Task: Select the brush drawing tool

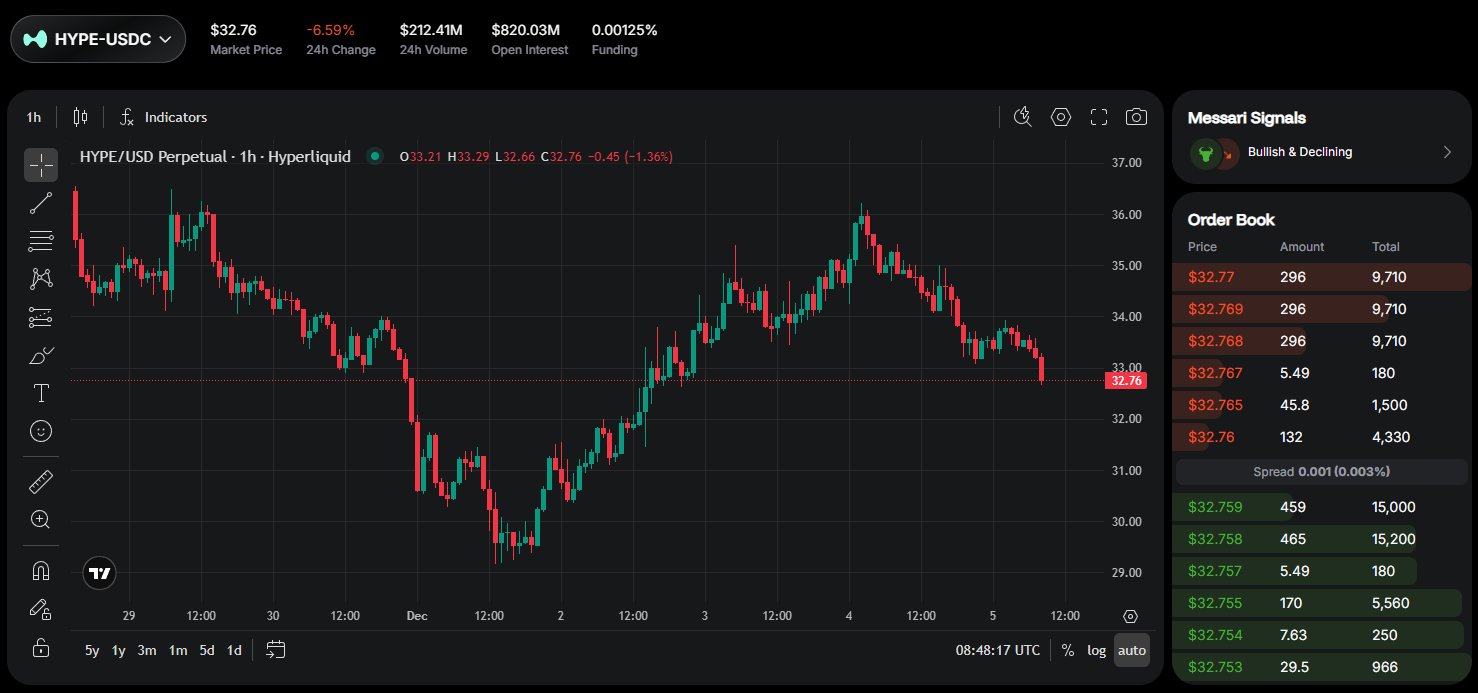Action: 41,355
